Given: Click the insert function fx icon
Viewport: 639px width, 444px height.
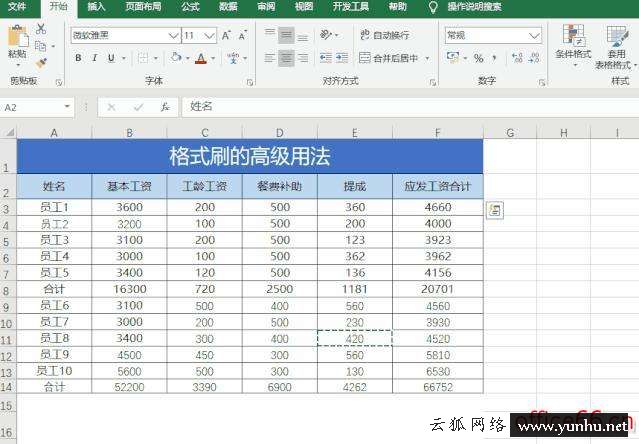Looking at the screenshot, I should (x=165, y=107).
